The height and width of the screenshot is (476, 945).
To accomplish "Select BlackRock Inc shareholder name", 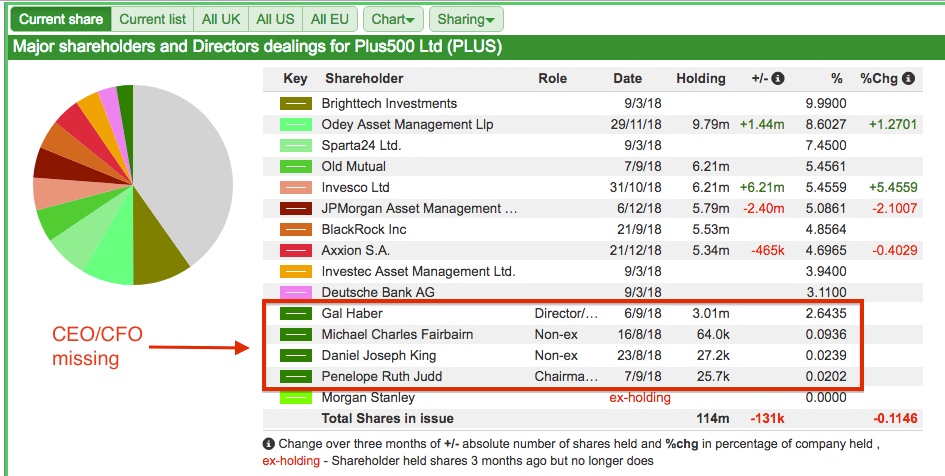I will point(364,230).
